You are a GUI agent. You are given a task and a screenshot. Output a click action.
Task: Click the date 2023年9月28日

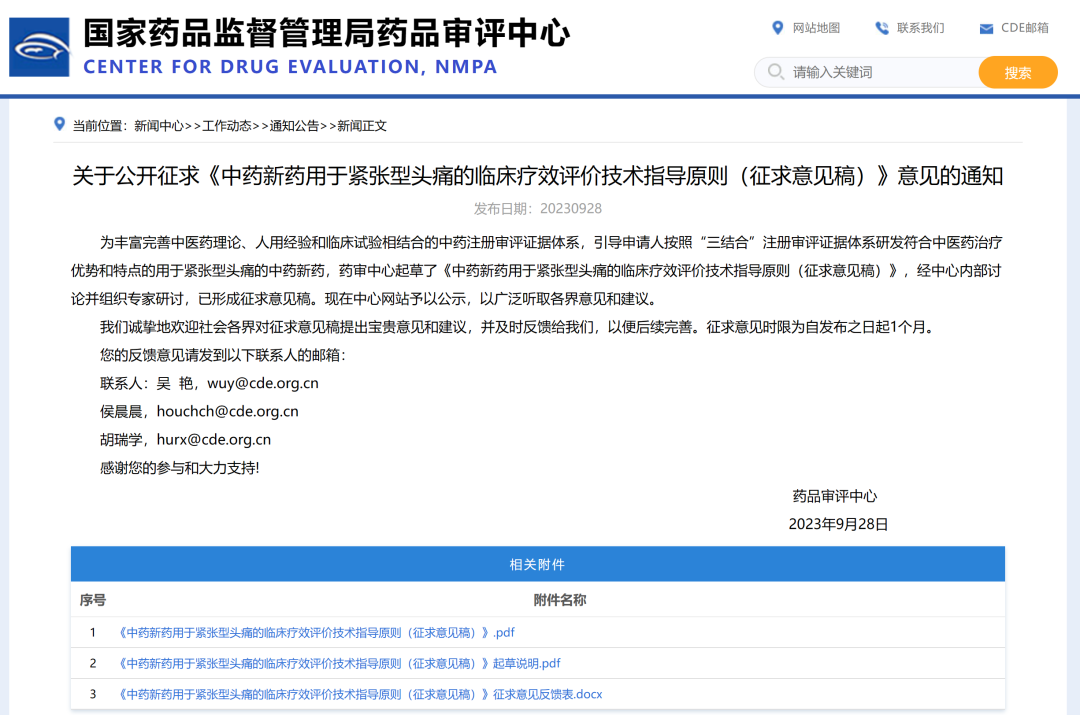click(838, 525)
